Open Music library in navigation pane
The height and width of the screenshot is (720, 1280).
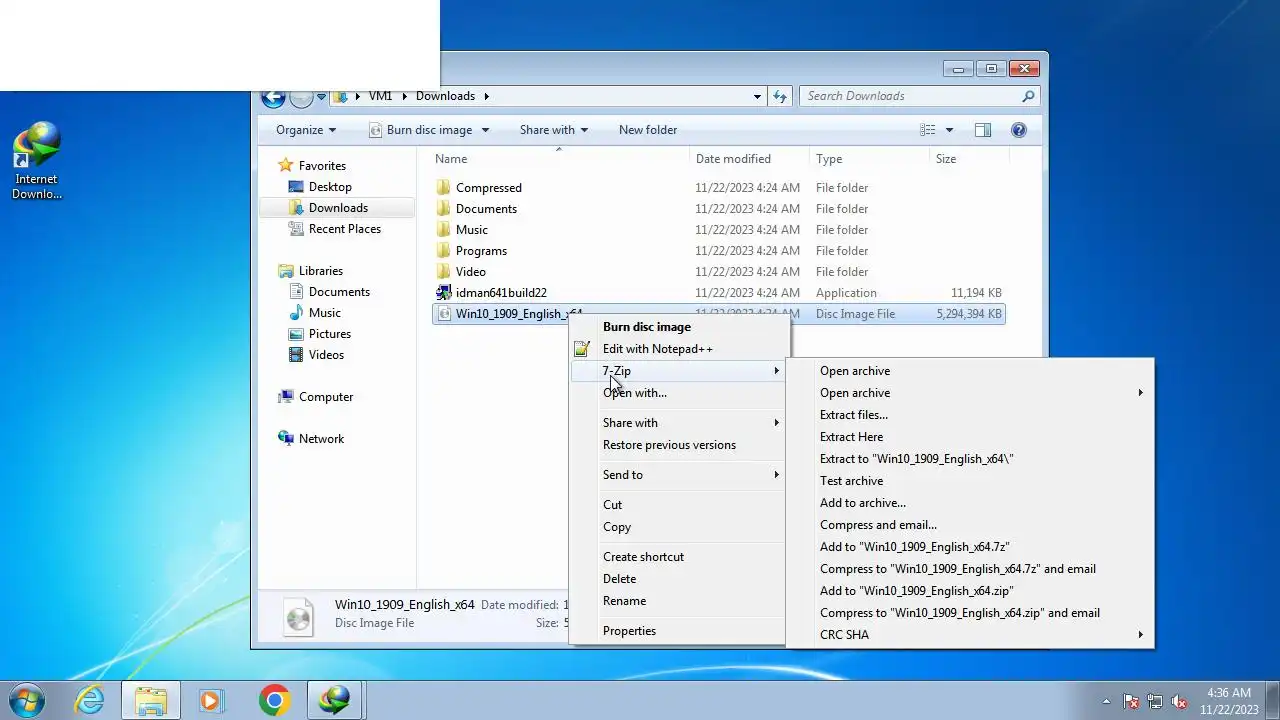324,313
